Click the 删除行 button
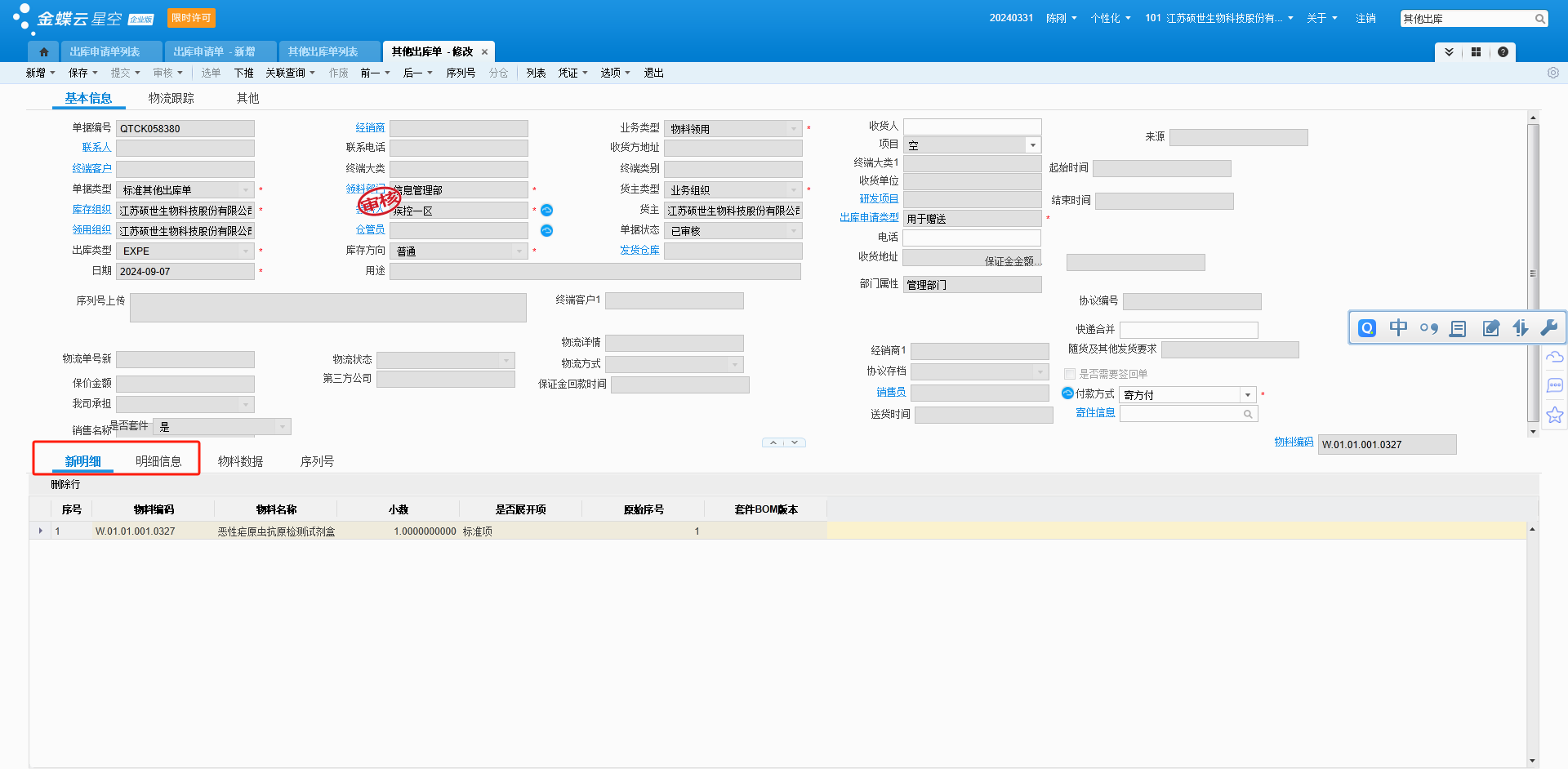Screen dimensions: 1568x769 click(65, 484)
